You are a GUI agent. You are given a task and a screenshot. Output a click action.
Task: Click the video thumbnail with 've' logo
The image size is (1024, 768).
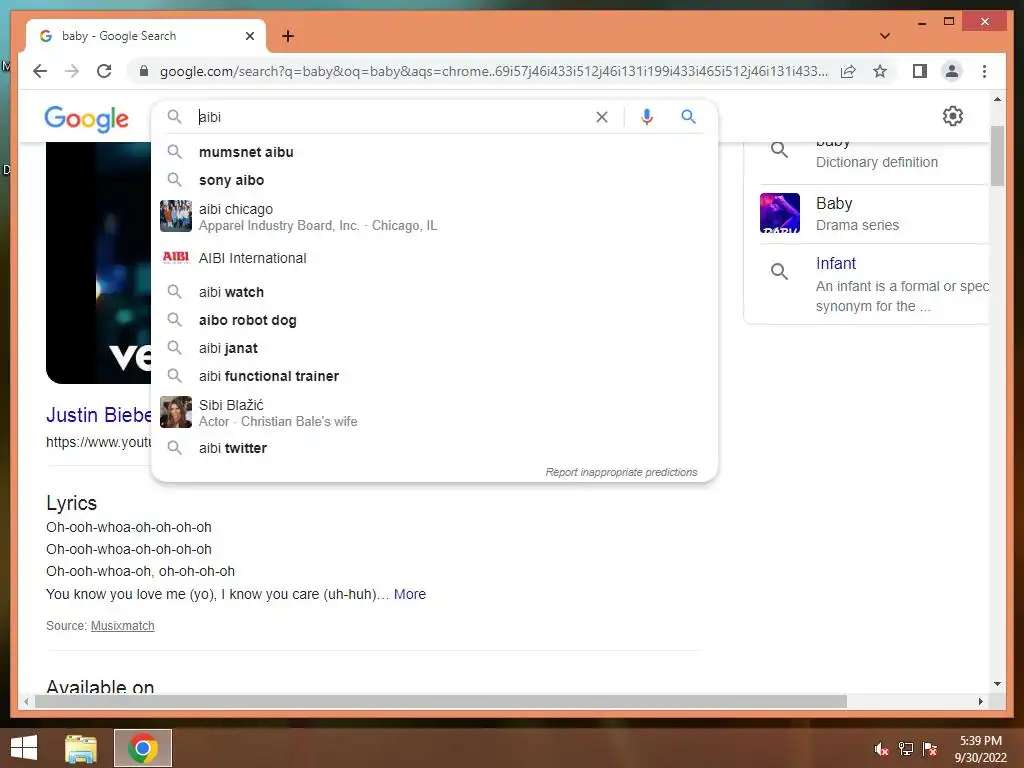[x=99, y=263]
